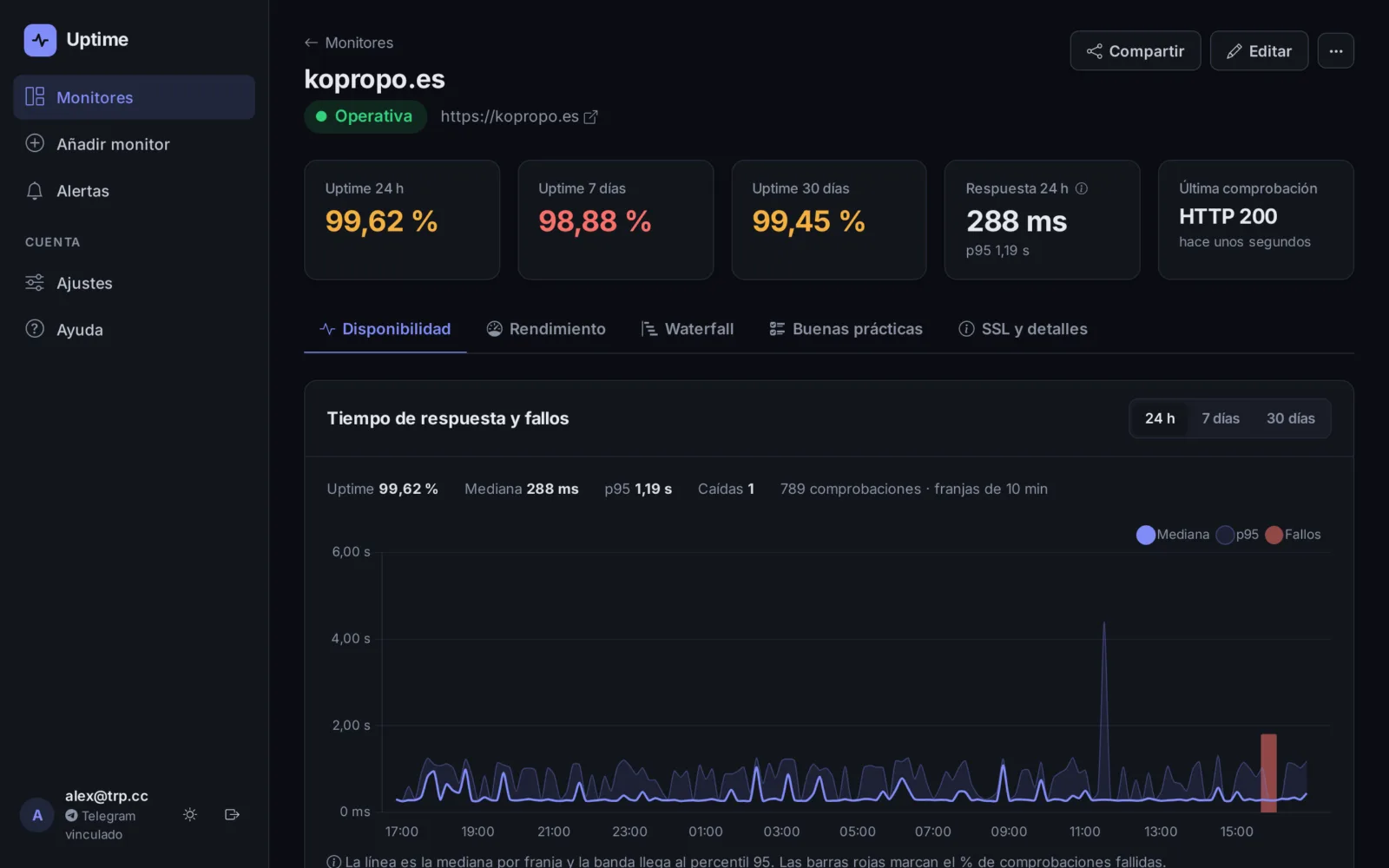The image size is (1389, 868).
Task: Switch to the Rendimiento tab
Action: (546, 329)
